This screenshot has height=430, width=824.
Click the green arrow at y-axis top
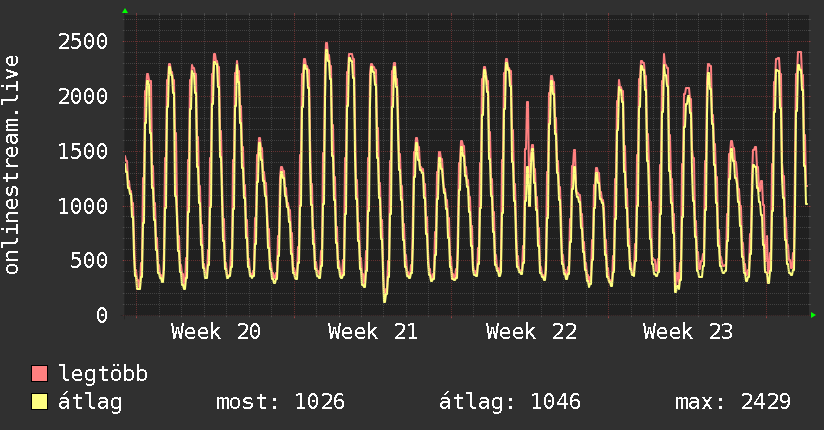pyautogui.click(x=125, y=11)
